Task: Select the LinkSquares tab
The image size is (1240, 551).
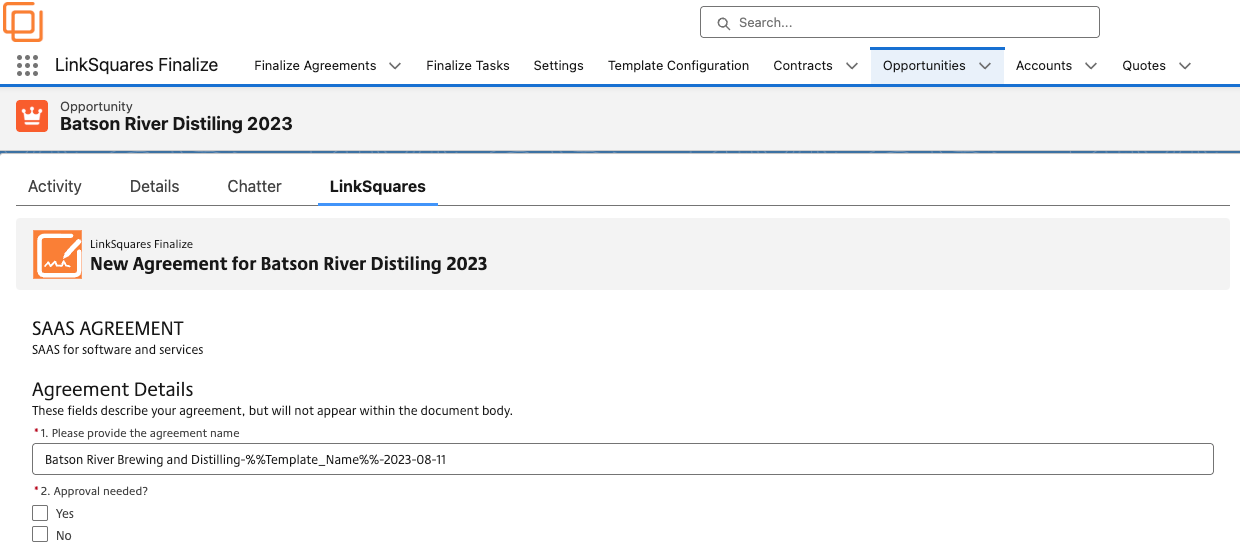Action: click(x=378, y=186)
